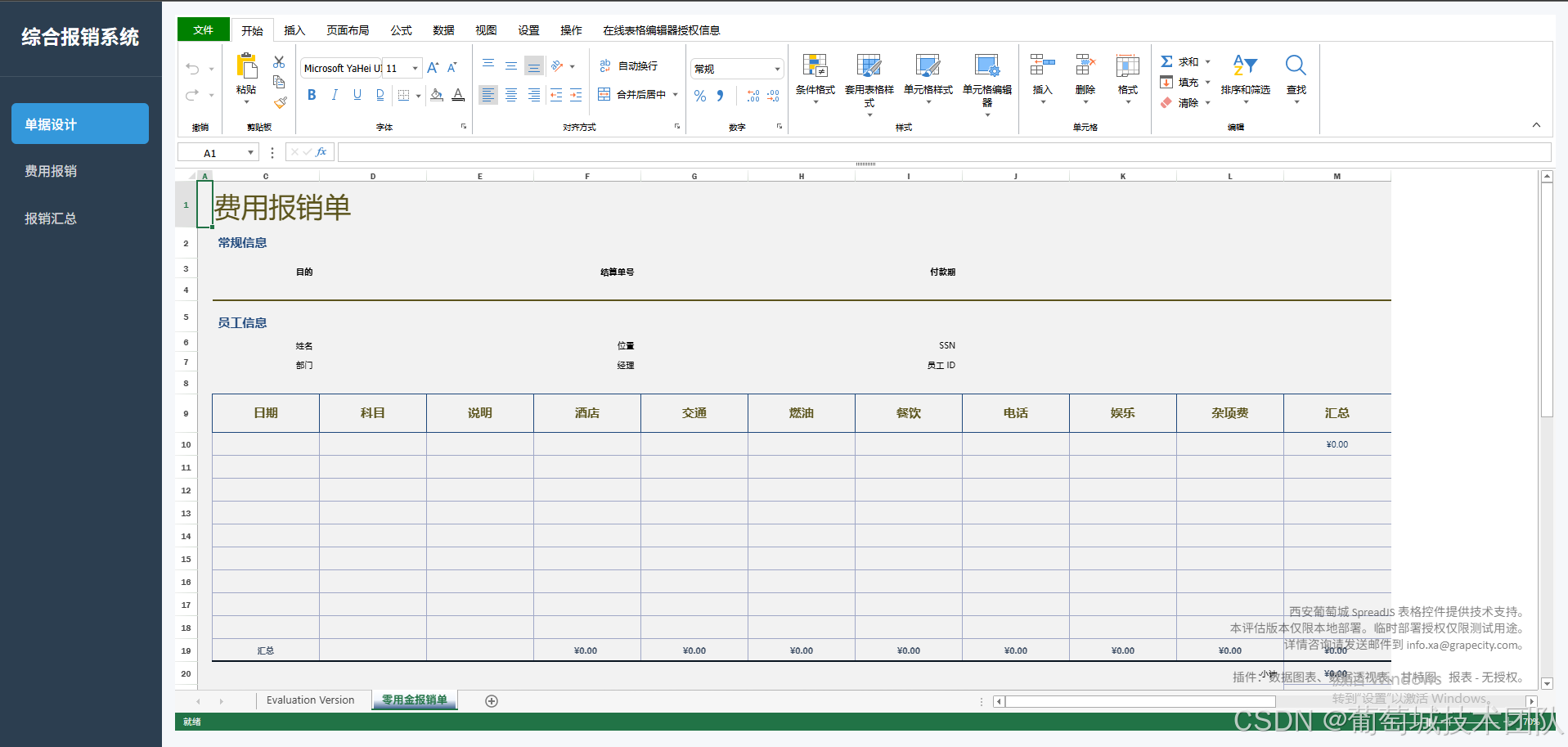Click the Increase Decimal icon
This screenshot has width=1568, height=747.
point(753,96)
